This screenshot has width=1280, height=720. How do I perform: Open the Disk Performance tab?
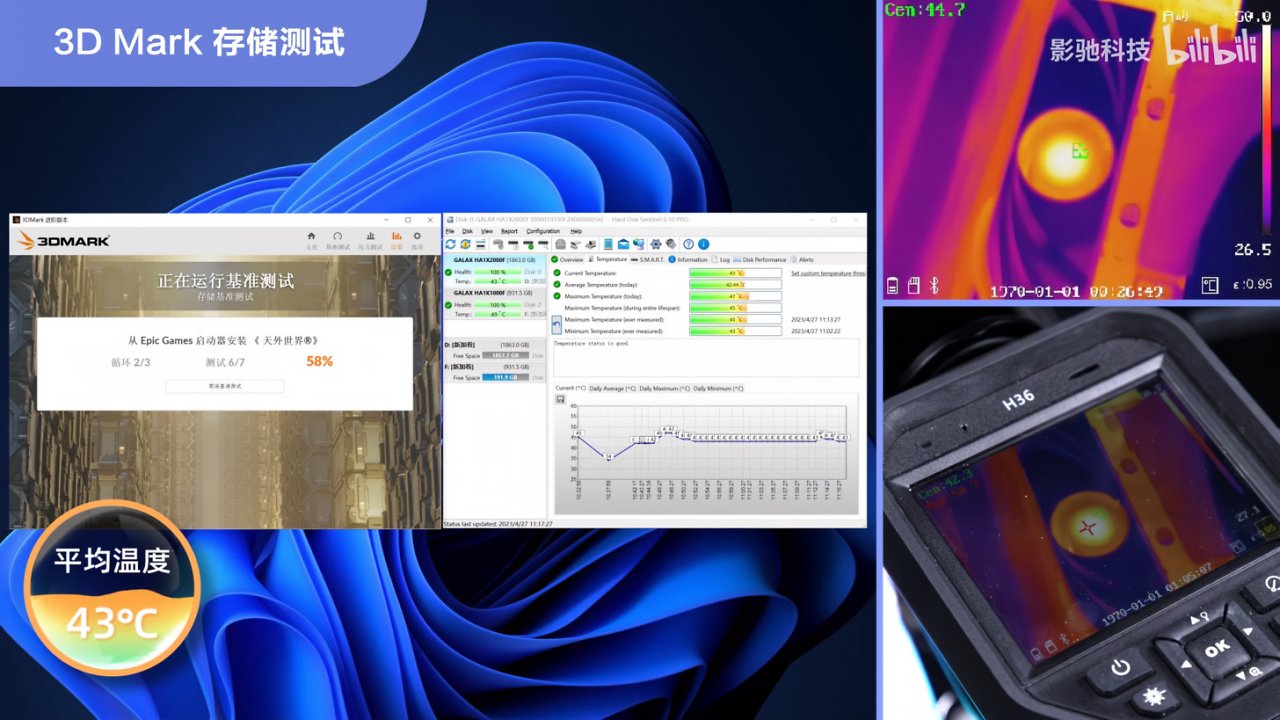point(760,260)
